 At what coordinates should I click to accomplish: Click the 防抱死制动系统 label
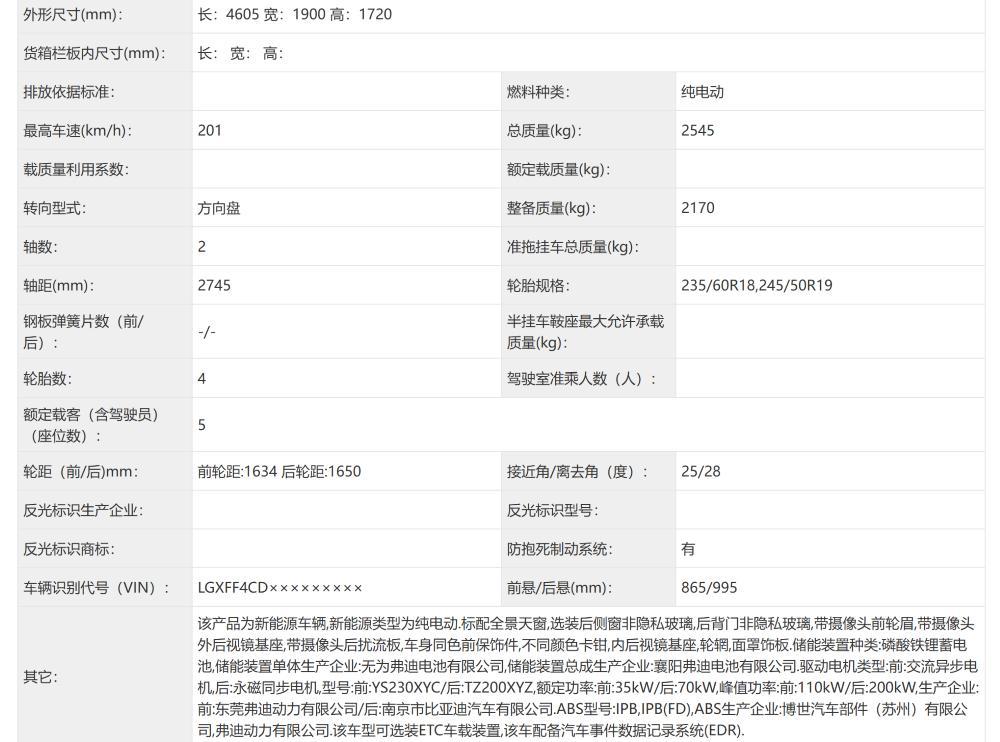point(559,549)
